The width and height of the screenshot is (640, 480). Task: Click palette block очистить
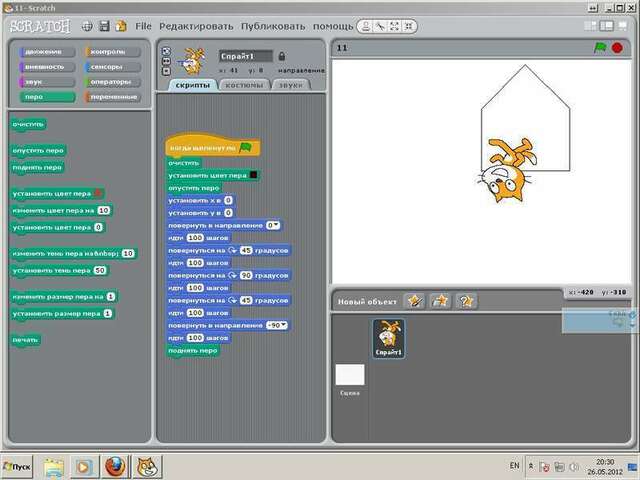pos(28,124)
